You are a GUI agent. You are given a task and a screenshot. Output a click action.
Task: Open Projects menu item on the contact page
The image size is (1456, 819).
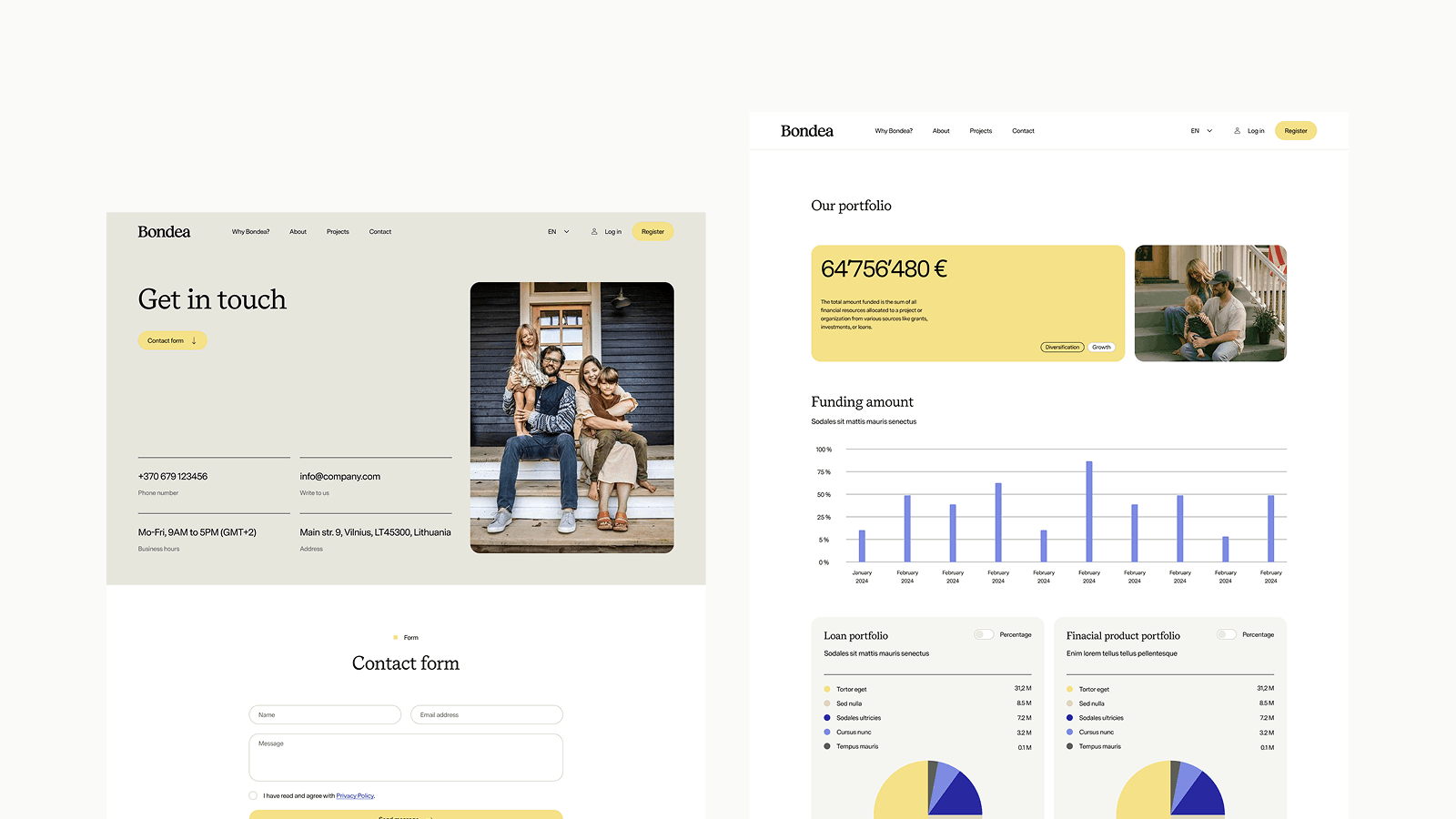click(338, 232)
